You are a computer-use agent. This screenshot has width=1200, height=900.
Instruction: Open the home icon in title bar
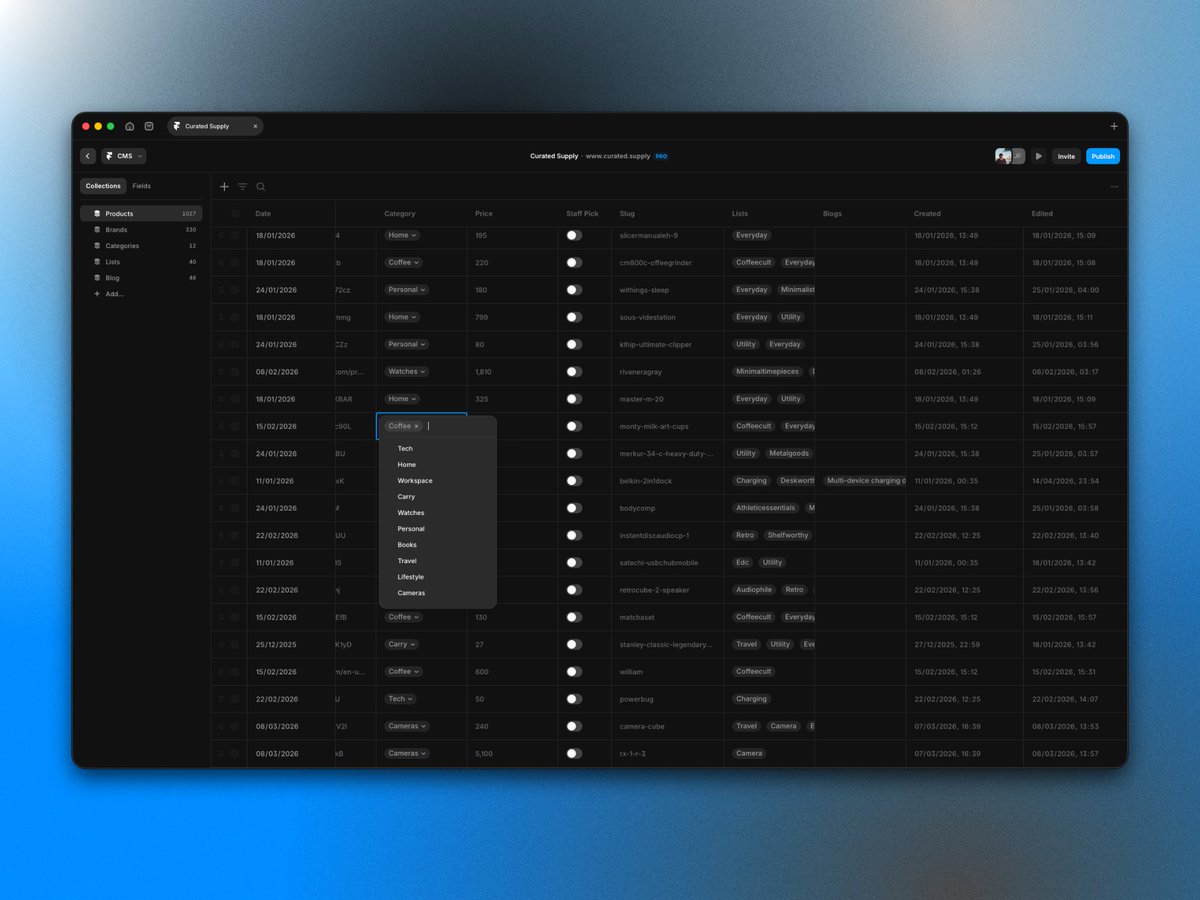click(x=130, y=126)
